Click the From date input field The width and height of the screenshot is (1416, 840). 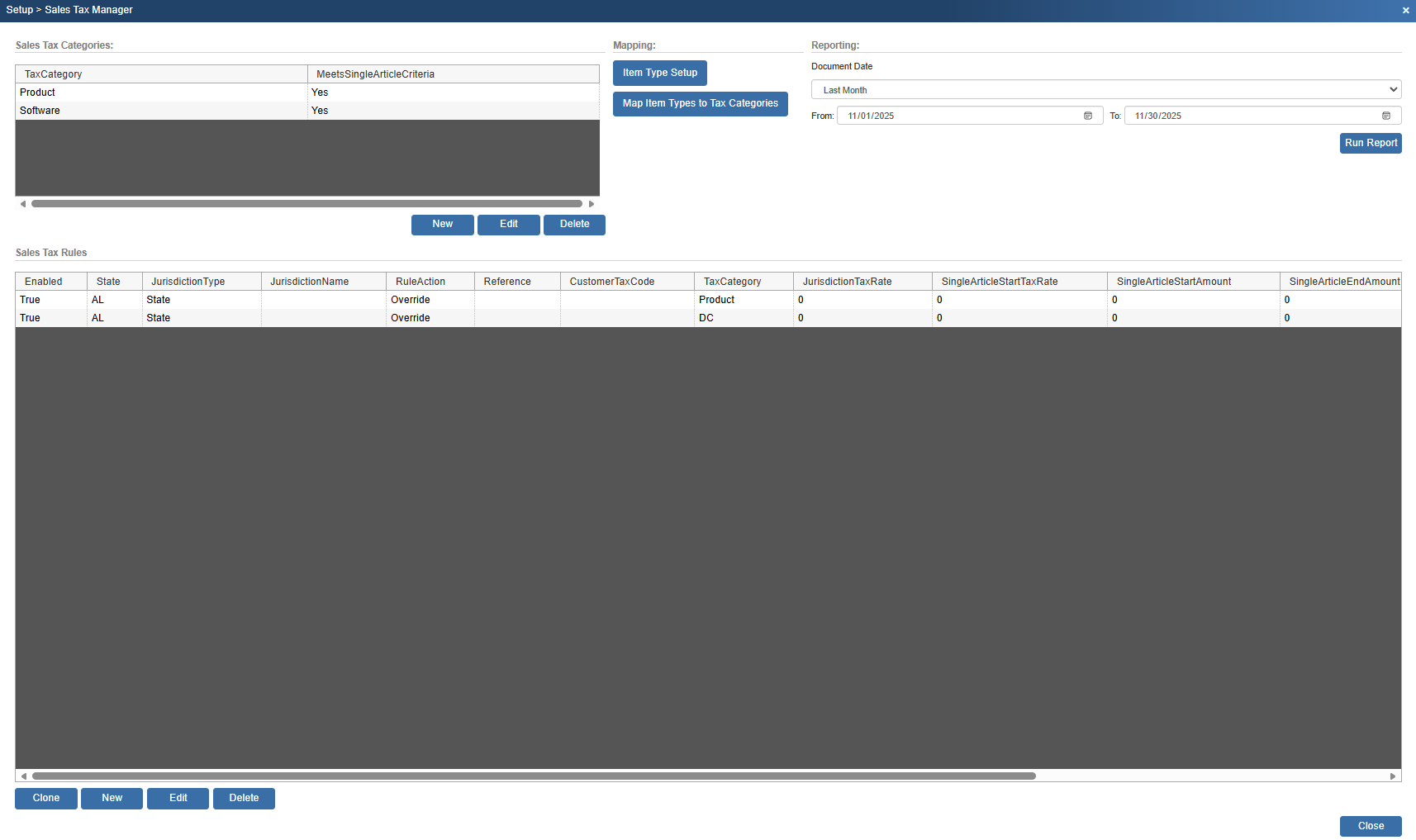click(x=958, y=116)
